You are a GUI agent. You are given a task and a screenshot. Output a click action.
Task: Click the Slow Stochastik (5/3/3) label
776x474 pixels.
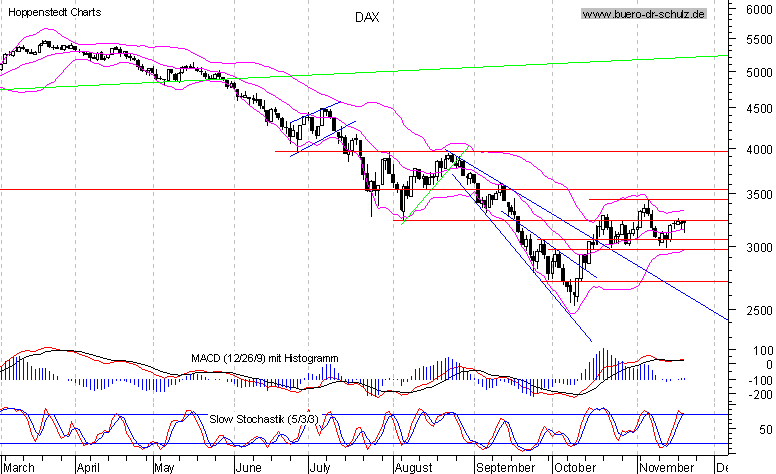tap(264, 419)
